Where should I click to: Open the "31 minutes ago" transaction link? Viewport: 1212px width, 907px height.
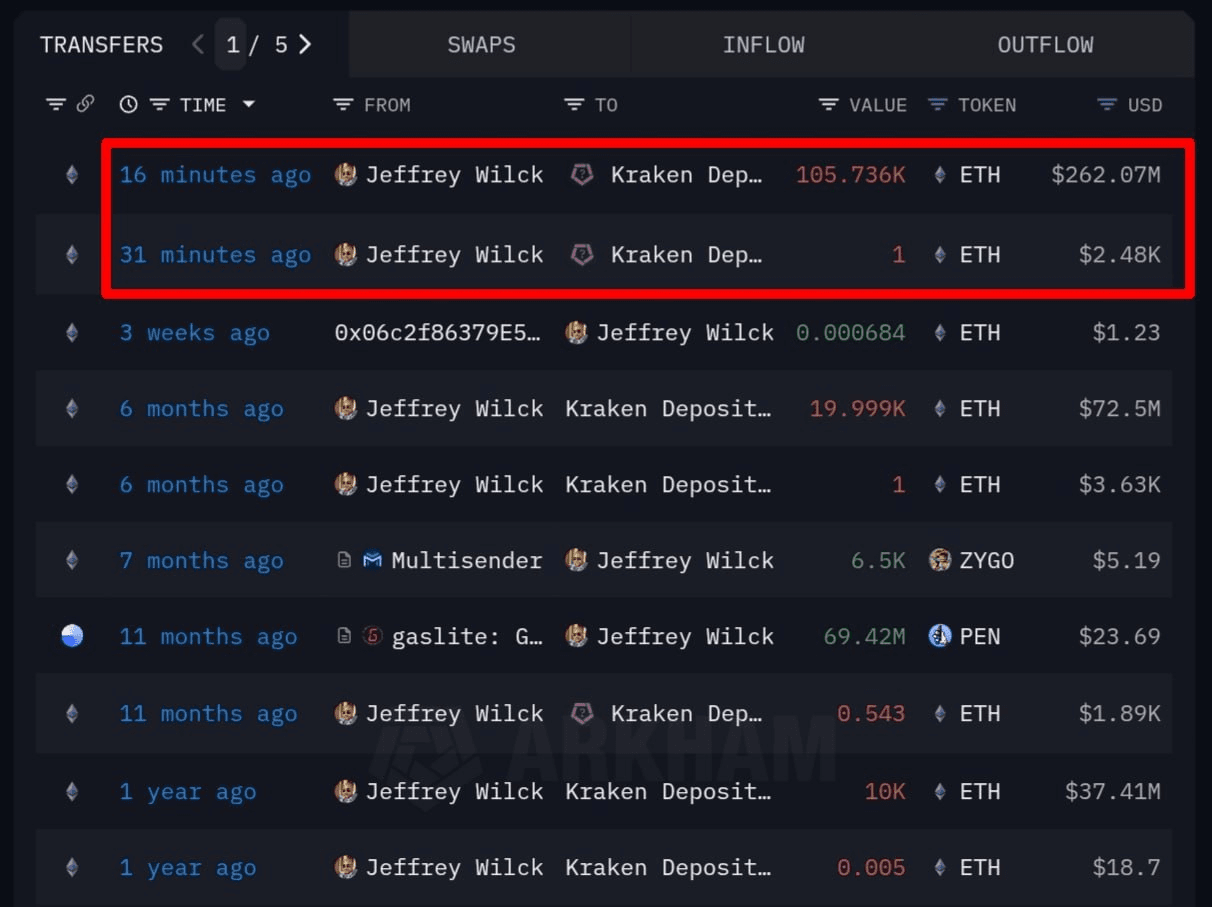coord(215,255)
